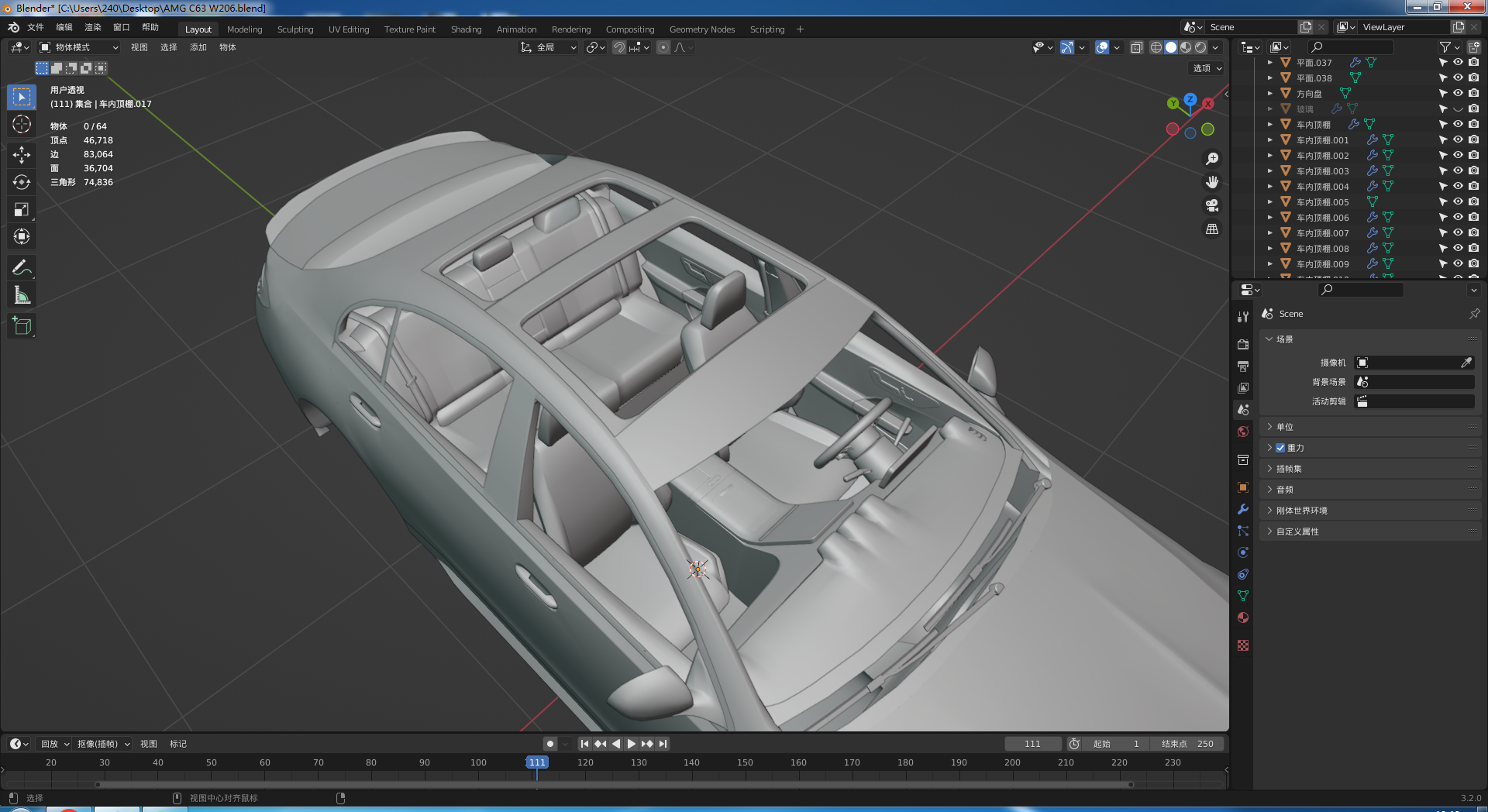Switch to the Modeling workspace tab
1488x812 pixels.
tap(245, 29)
